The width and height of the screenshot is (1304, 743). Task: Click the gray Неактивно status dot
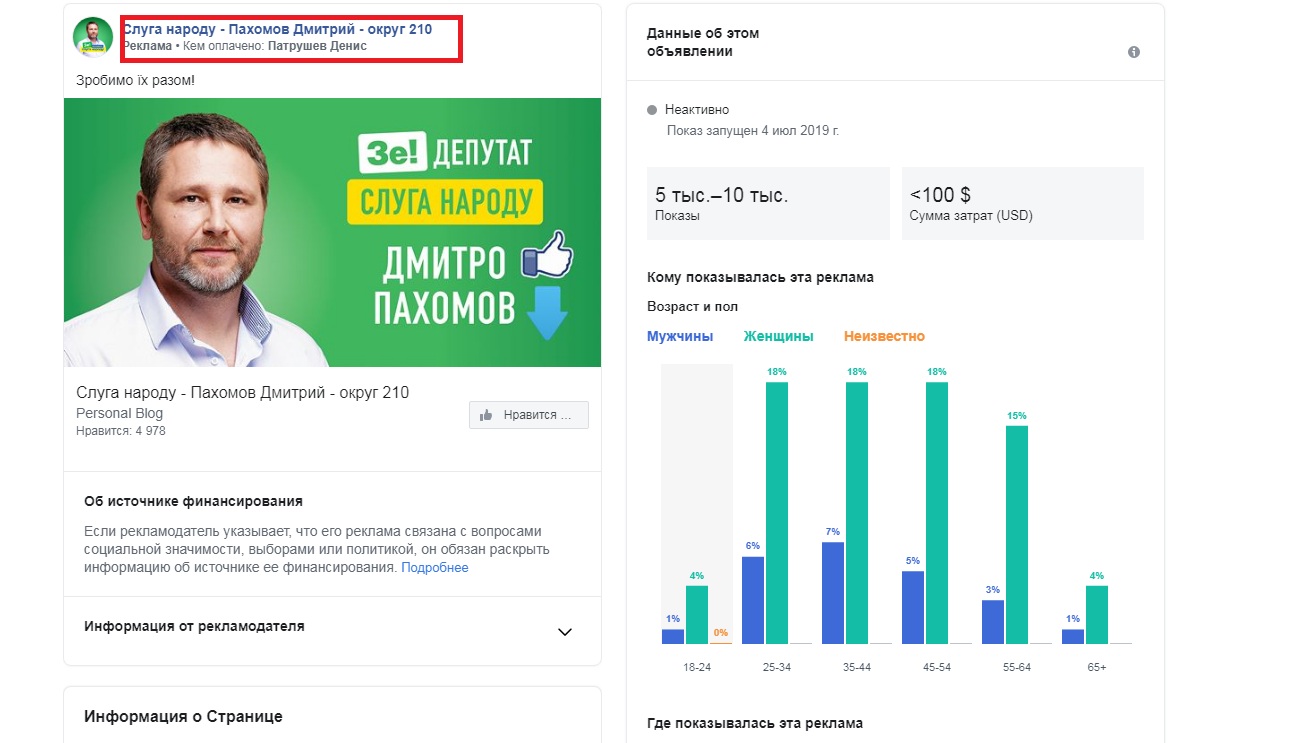point(652,110)
